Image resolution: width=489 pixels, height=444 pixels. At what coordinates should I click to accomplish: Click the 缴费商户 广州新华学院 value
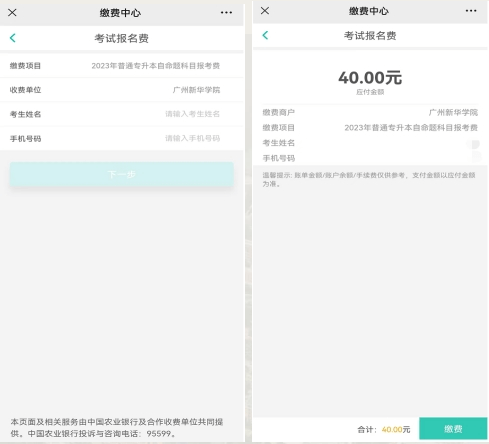pos(453,113)
